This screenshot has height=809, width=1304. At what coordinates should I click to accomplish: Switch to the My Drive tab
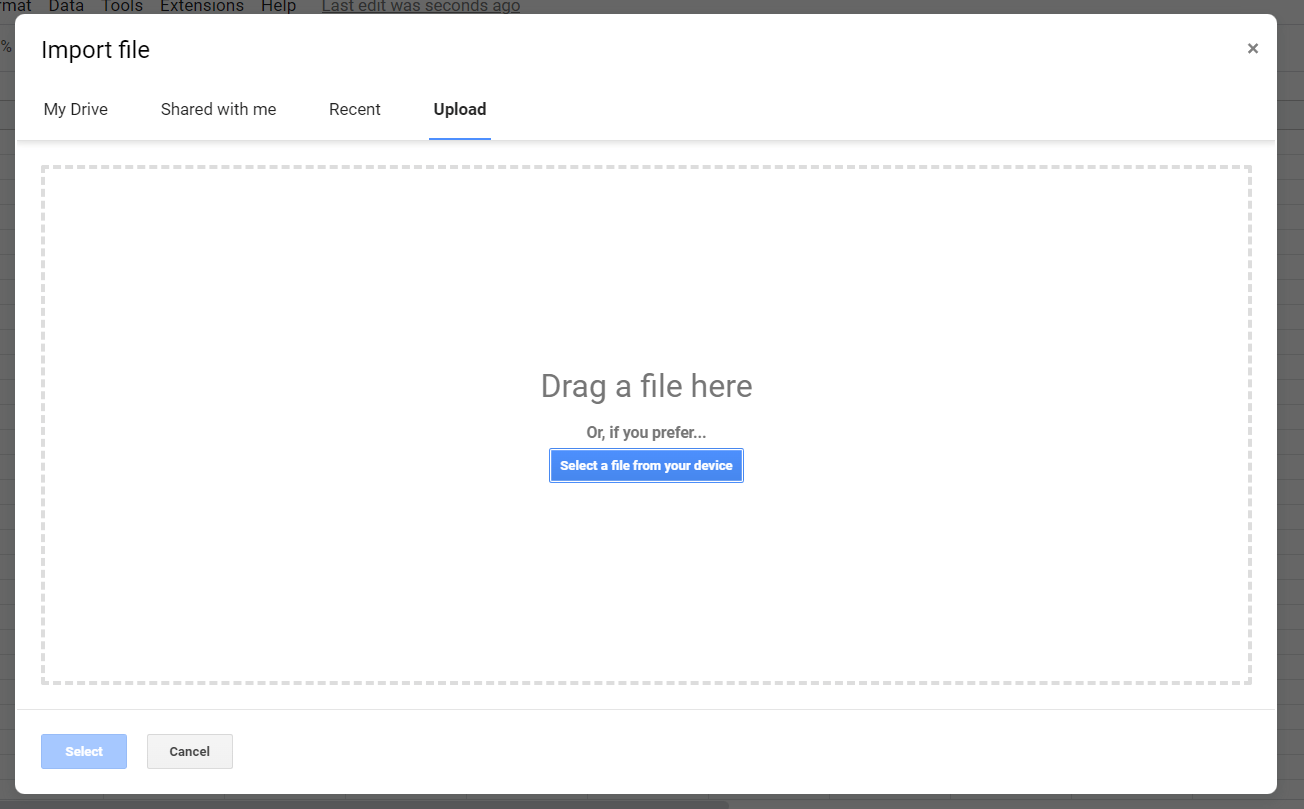point(74,109)
